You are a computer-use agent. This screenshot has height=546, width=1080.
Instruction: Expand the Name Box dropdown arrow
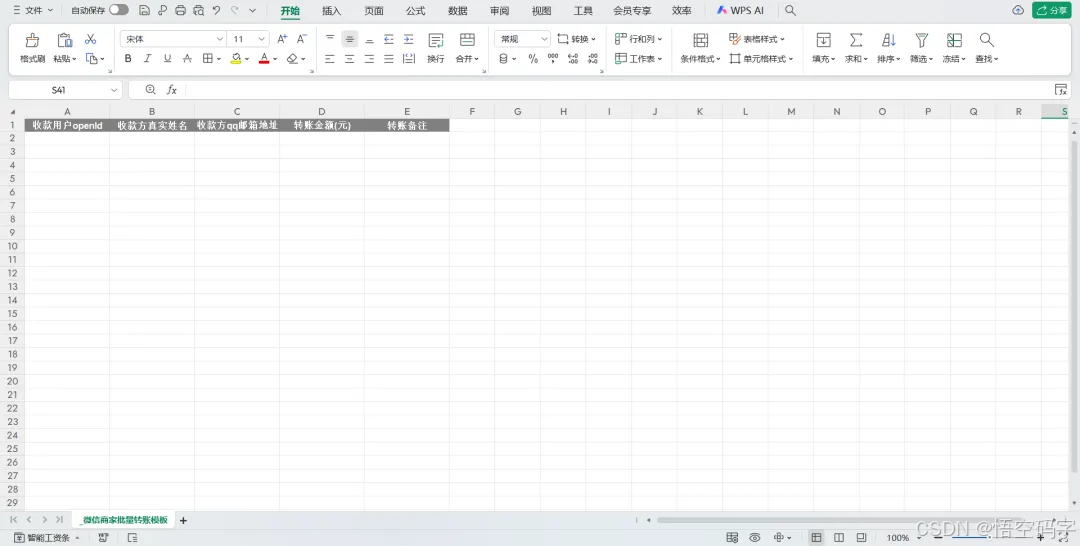click(x=114, y=90)
